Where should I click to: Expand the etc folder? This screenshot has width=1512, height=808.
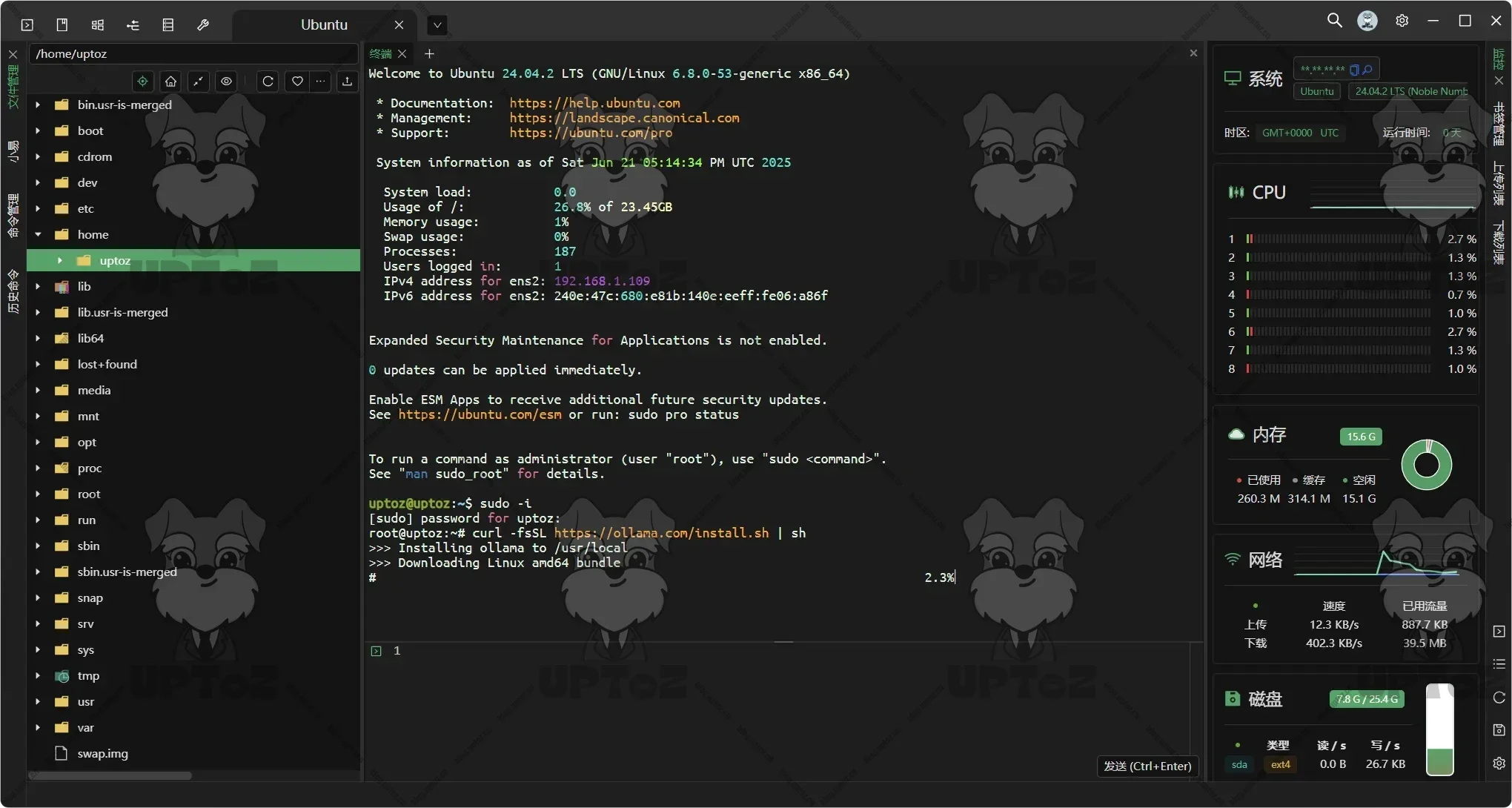coord(38,209)
